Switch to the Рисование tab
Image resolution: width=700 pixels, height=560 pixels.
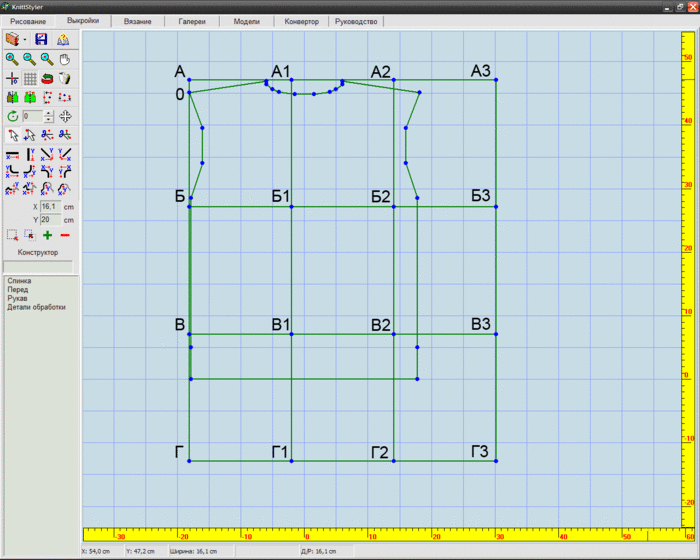[x=28, y=21]
